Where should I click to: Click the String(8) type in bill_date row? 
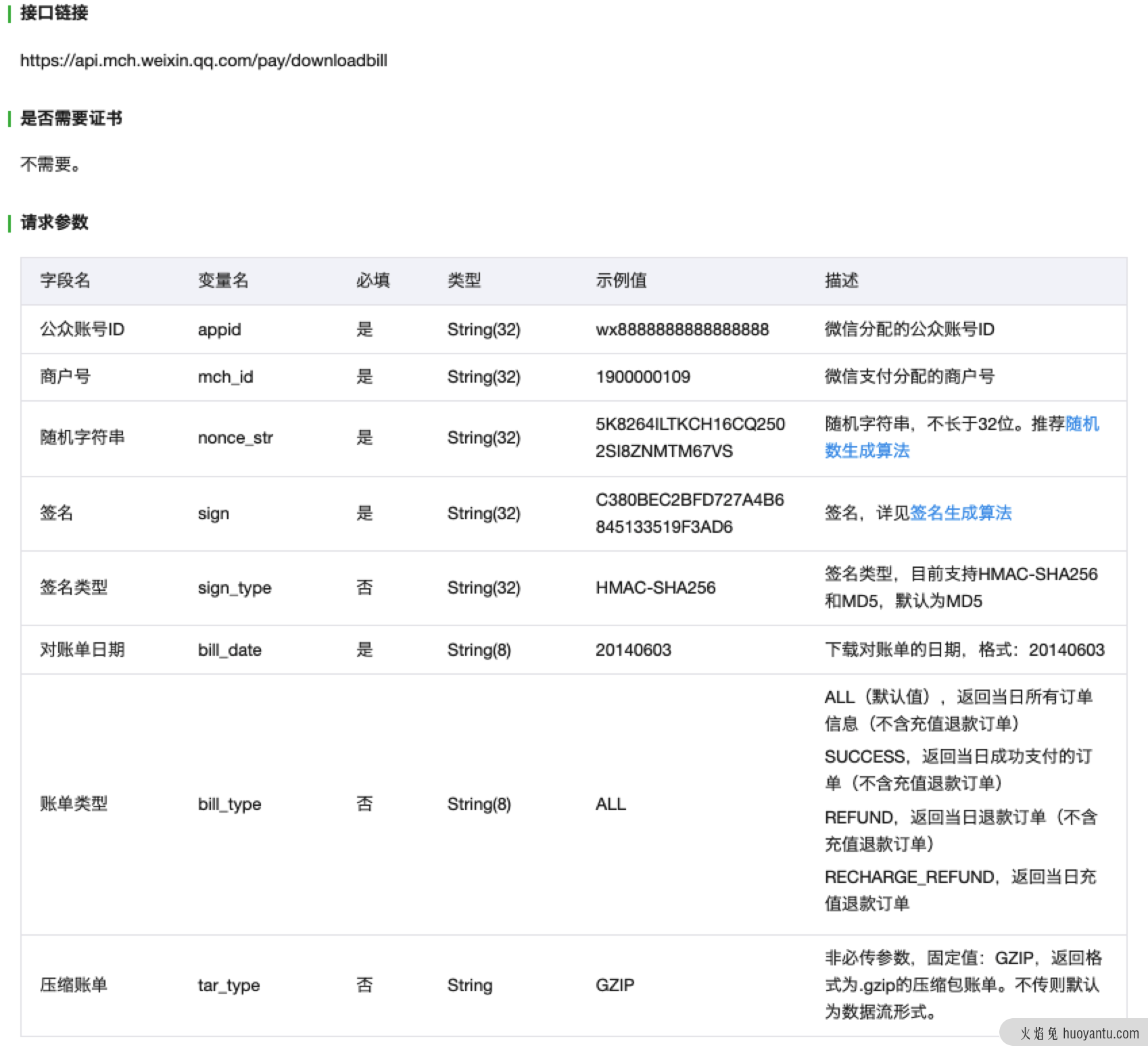point(479,650)
